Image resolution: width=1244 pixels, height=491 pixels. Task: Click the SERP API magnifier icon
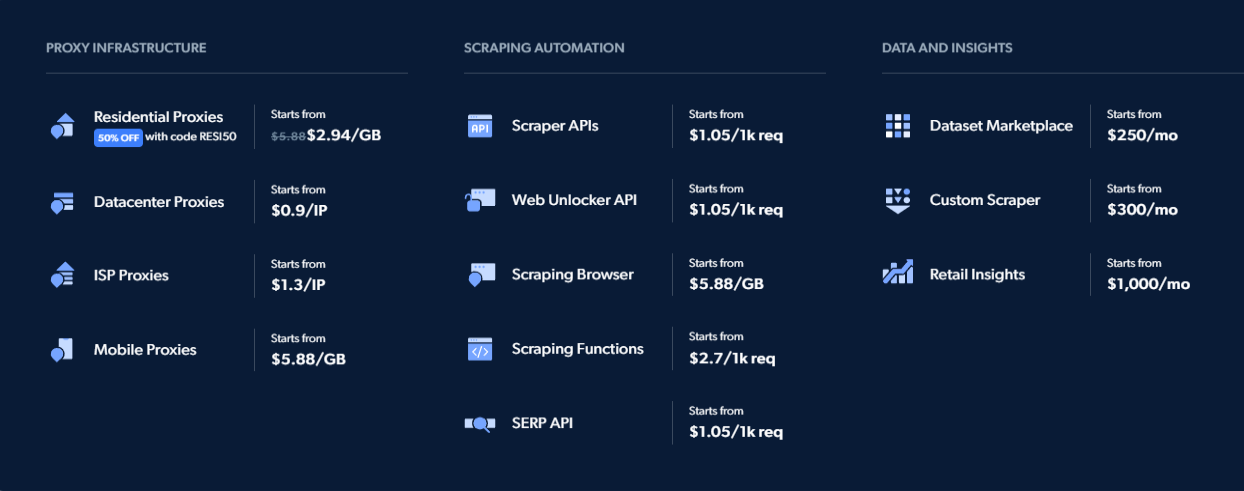(x=480, y=423)
